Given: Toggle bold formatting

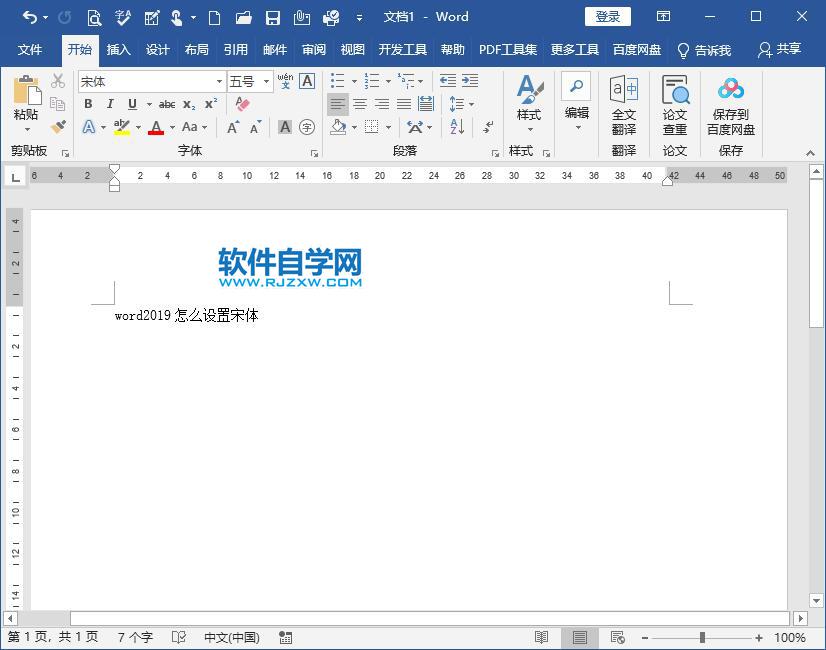Looking at the screenshot, I should coord(88,104).
